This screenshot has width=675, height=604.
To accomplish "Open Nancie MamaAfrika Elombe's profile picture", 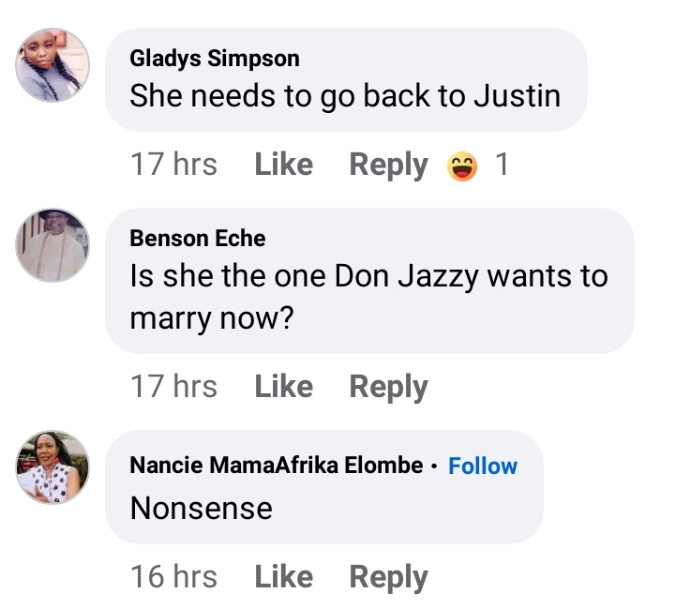I will pyautogui.click(x=53, y=467).
